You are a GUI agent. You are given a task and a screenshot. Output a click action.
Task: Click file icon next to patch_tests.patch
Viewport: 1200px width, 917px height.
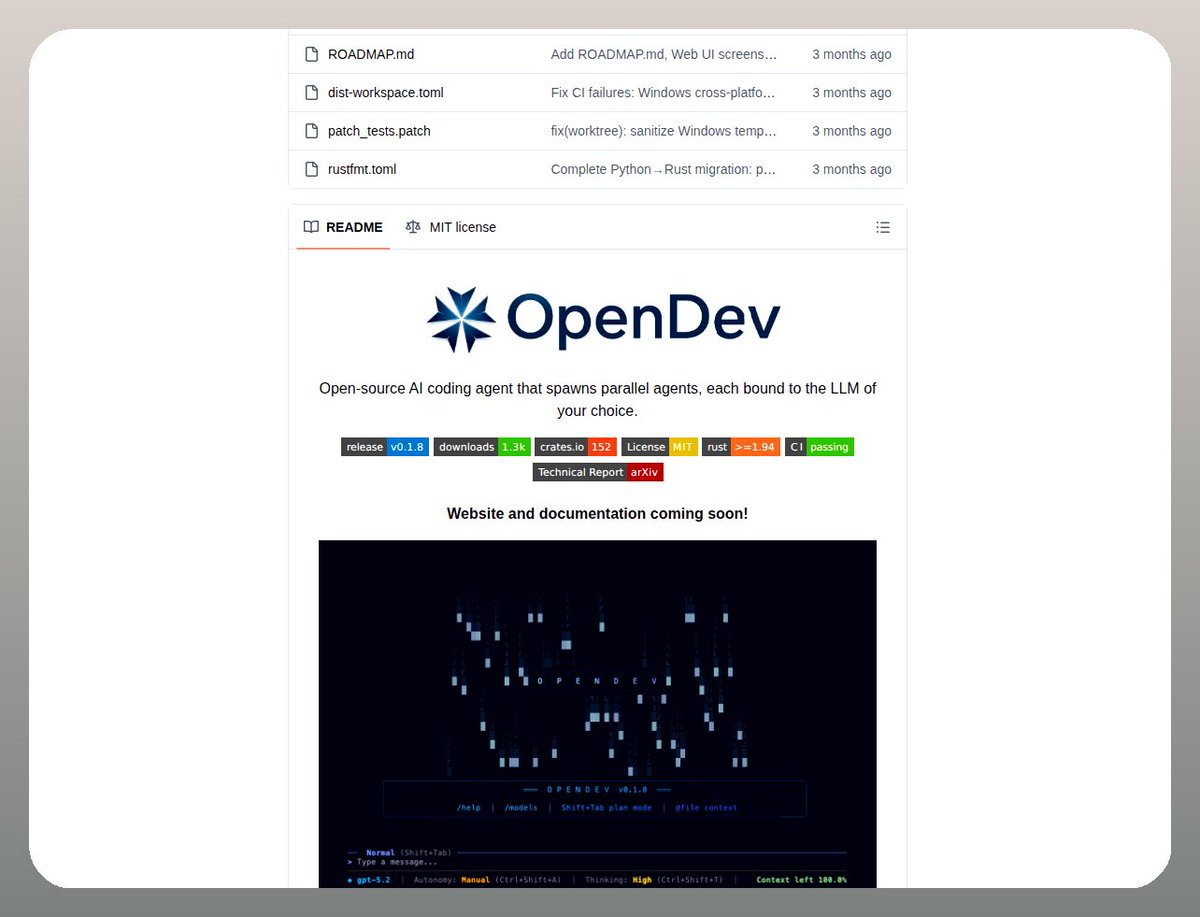point(311,131)
